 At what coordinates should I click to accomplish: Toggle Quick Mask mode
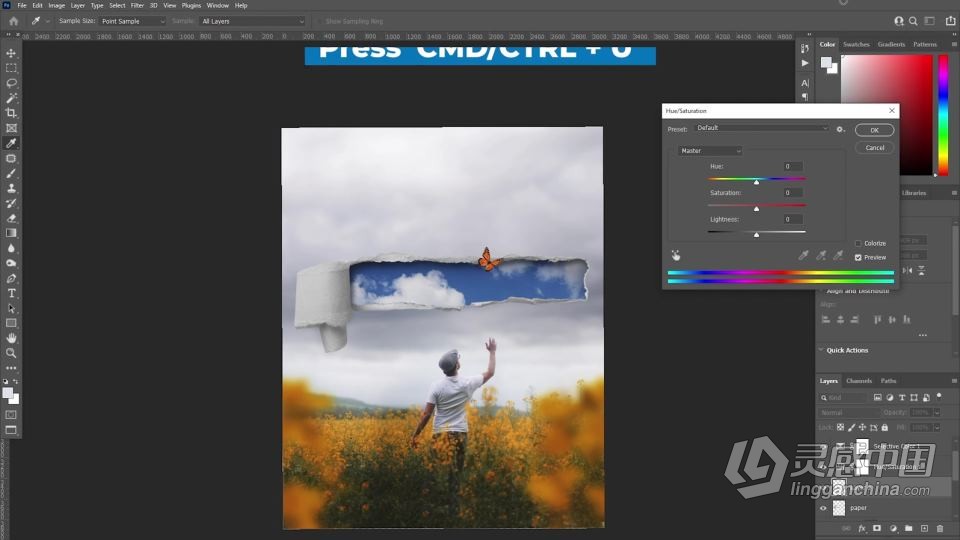11,415
